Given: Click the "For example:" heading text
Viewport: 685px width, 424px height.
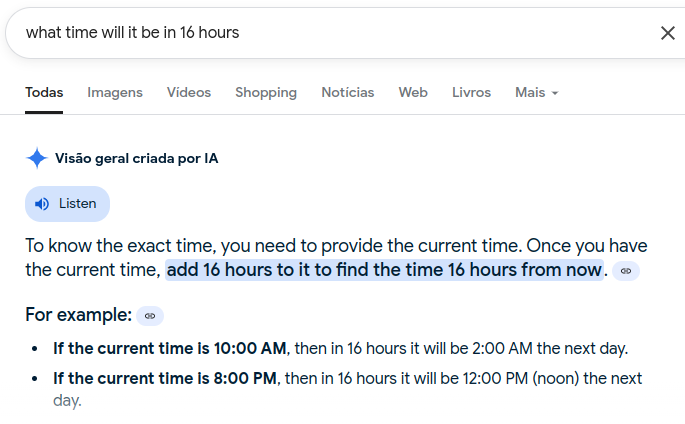Looking at the screenshot, I should [79, 315].
